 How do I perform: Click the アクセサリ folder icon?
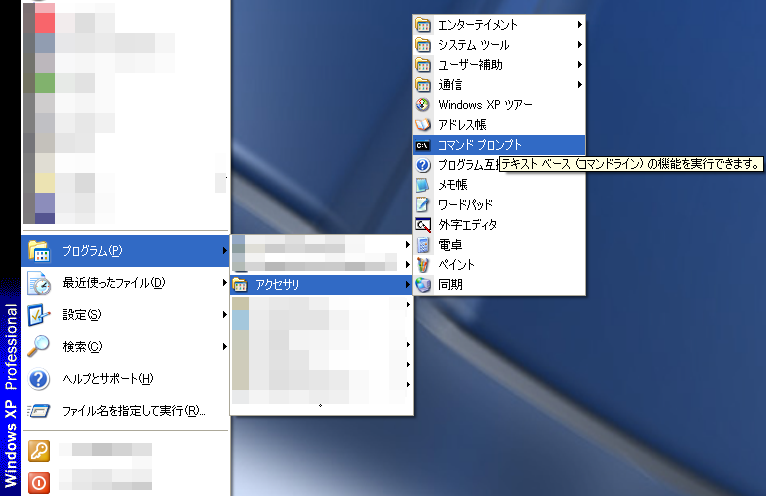239,285
